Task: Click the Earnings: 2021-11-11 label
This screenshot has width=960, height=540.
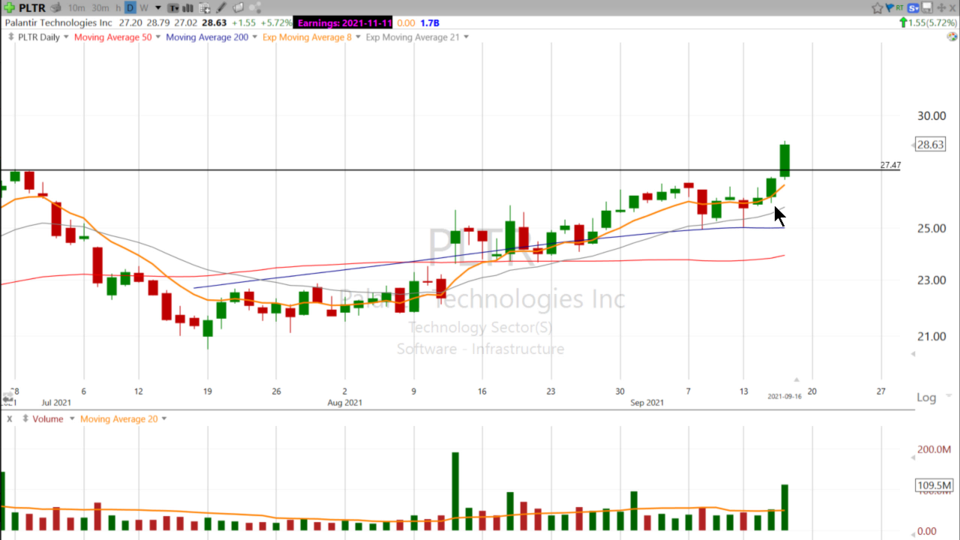Action: [345, 23]
